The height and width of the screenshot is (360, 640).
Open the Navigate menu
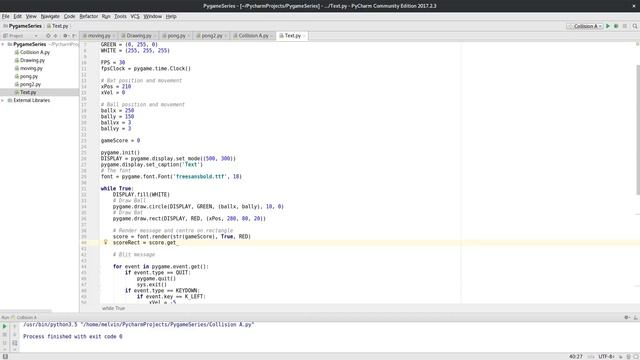[x=50, y=16]
